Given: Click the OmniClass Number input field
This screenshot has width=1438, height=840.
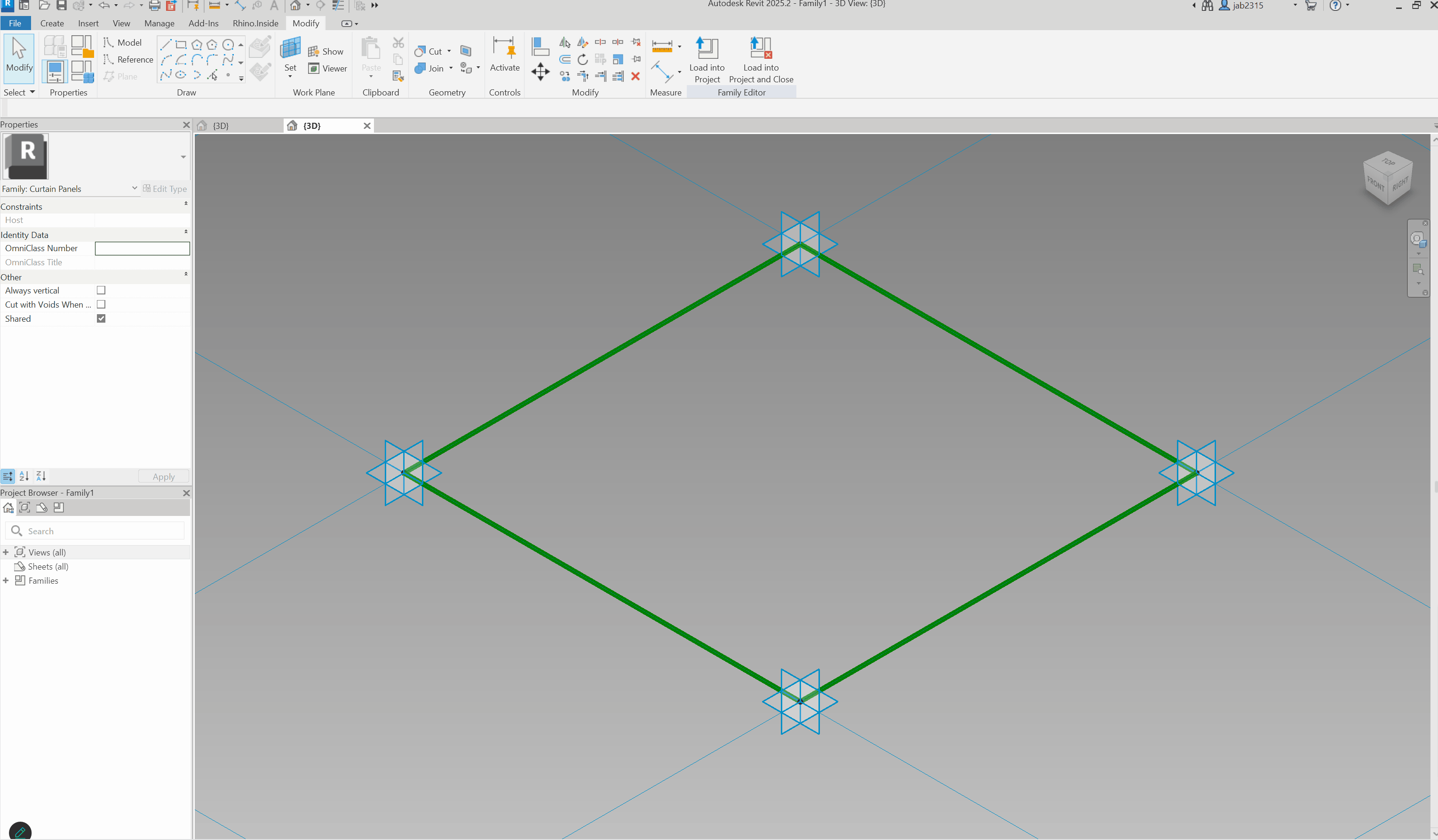Looking at the screenshot, I should click(x=142, y=248).
